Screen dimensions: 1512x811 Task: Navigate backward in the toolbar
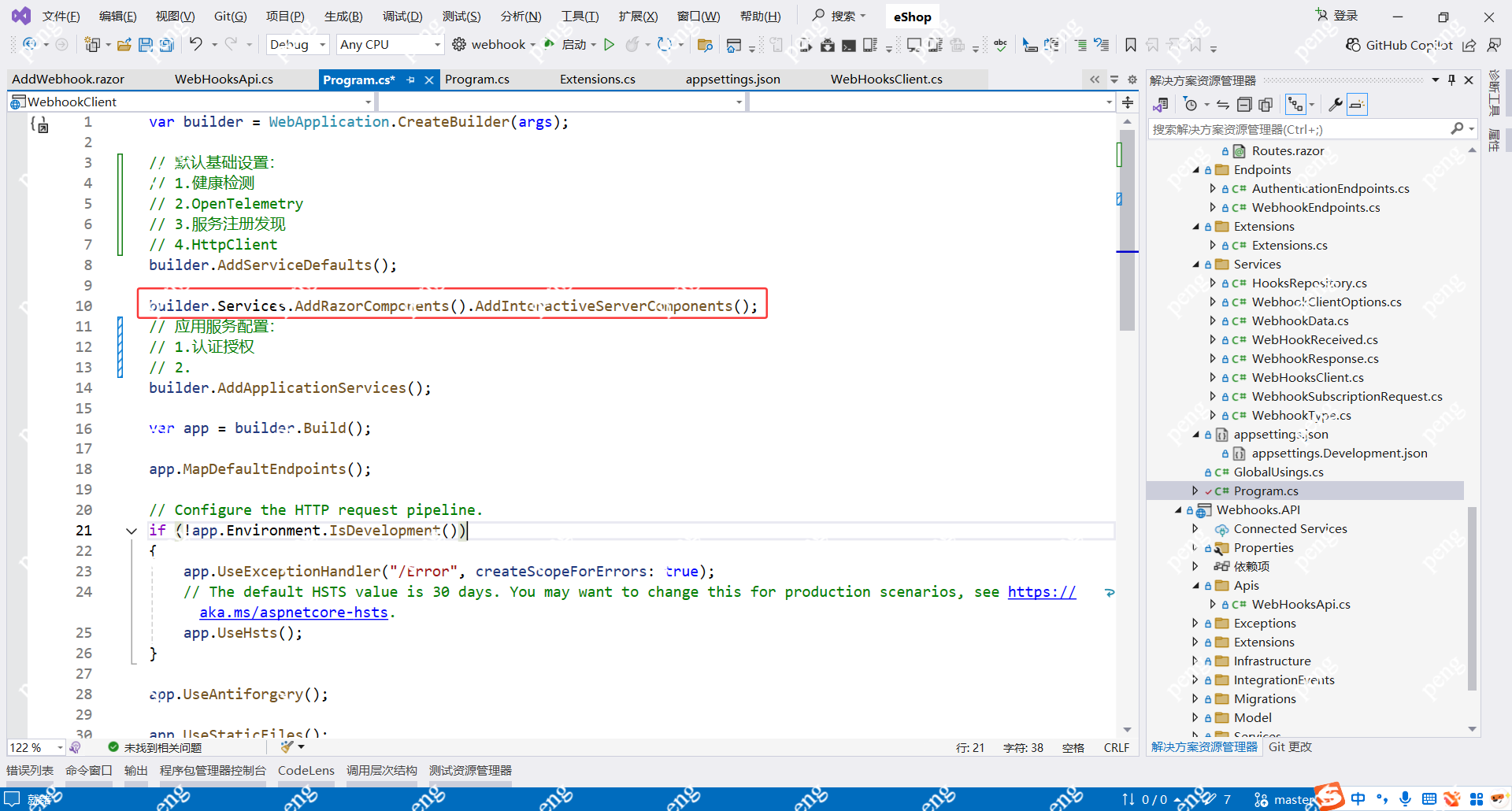tap(30, 44)
